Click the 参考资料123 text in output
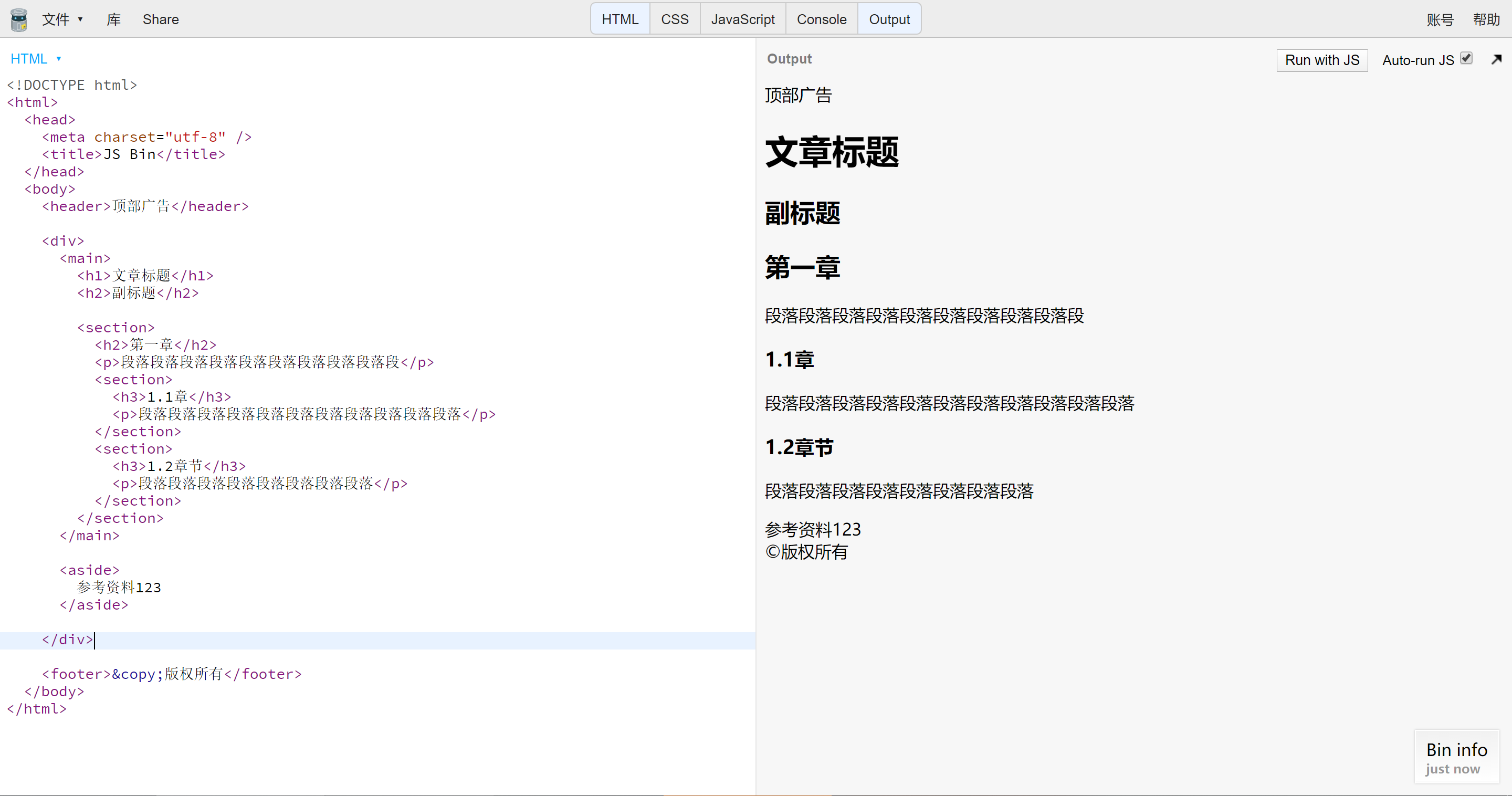Screen dimensions: 1512x796 click(813, 529)
